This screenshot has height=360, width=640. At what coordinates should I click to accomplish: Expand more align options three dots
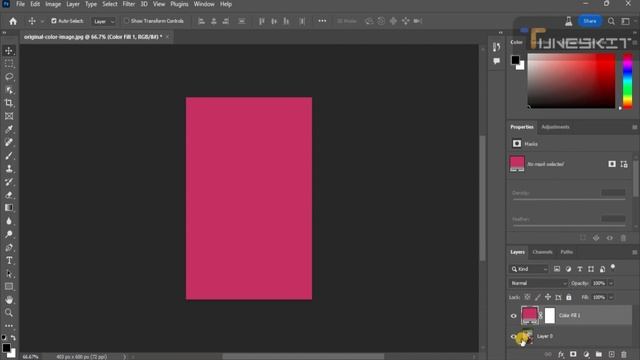coord(322,21)
